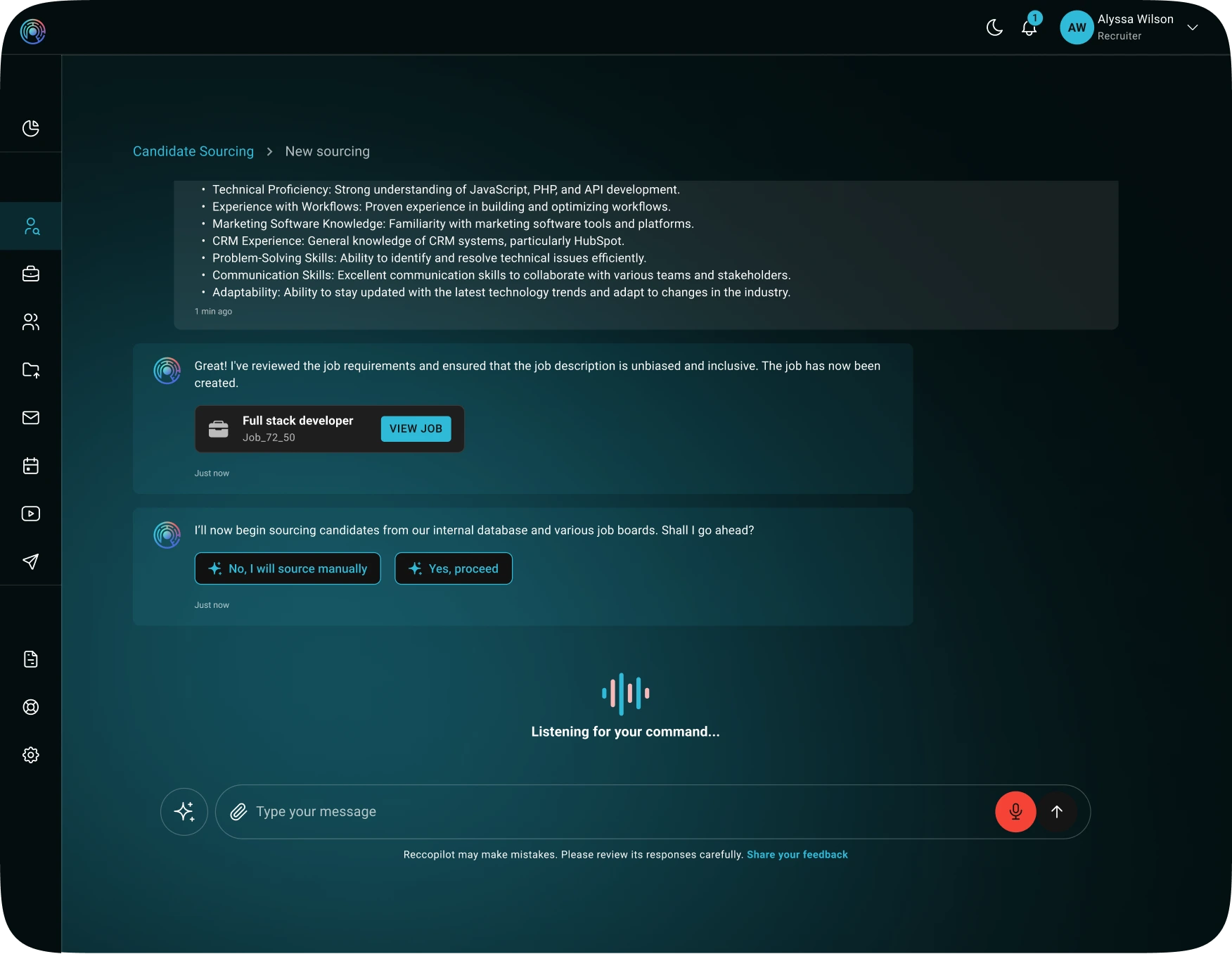Click the assistant avatar next to sourcing question
The width and height of the screenshot is (1232, 954).
point(167,535)
